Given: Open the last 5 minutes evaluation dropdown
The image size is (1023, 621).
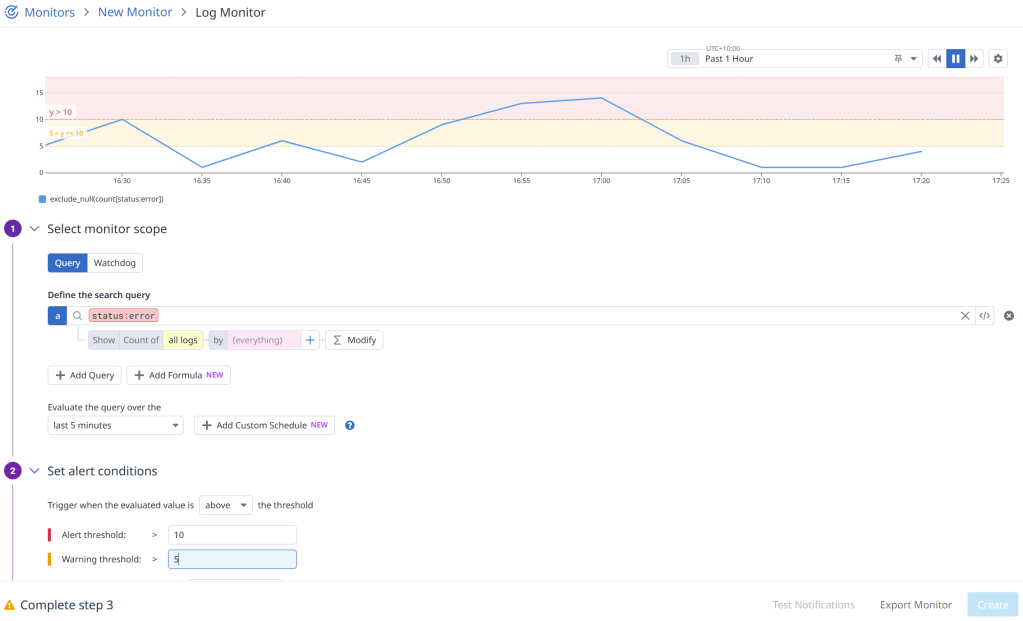Looking at the screenshot, I should (115, 425).
